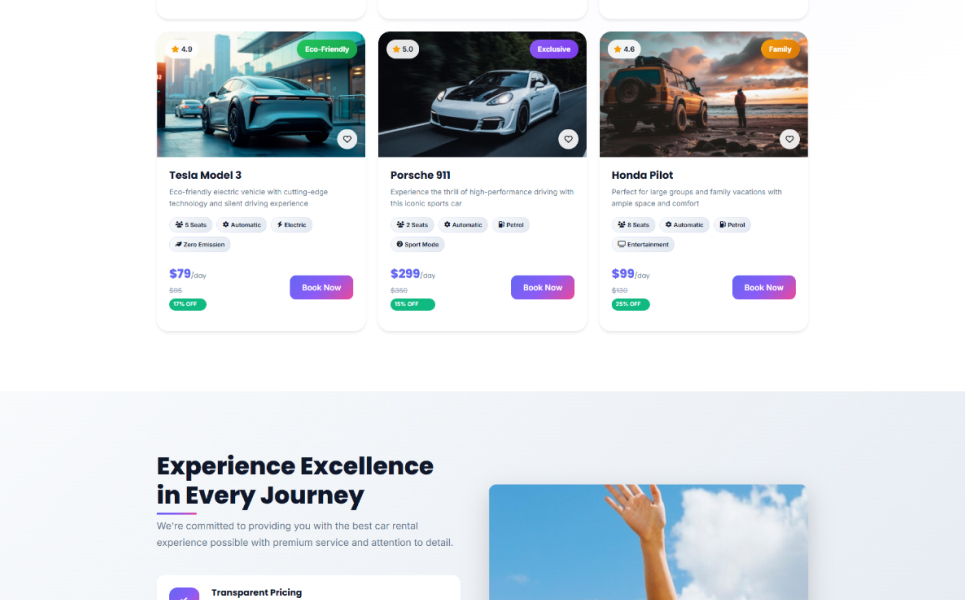Click the Transparent Pricing check icon

(x=184, y=594)
